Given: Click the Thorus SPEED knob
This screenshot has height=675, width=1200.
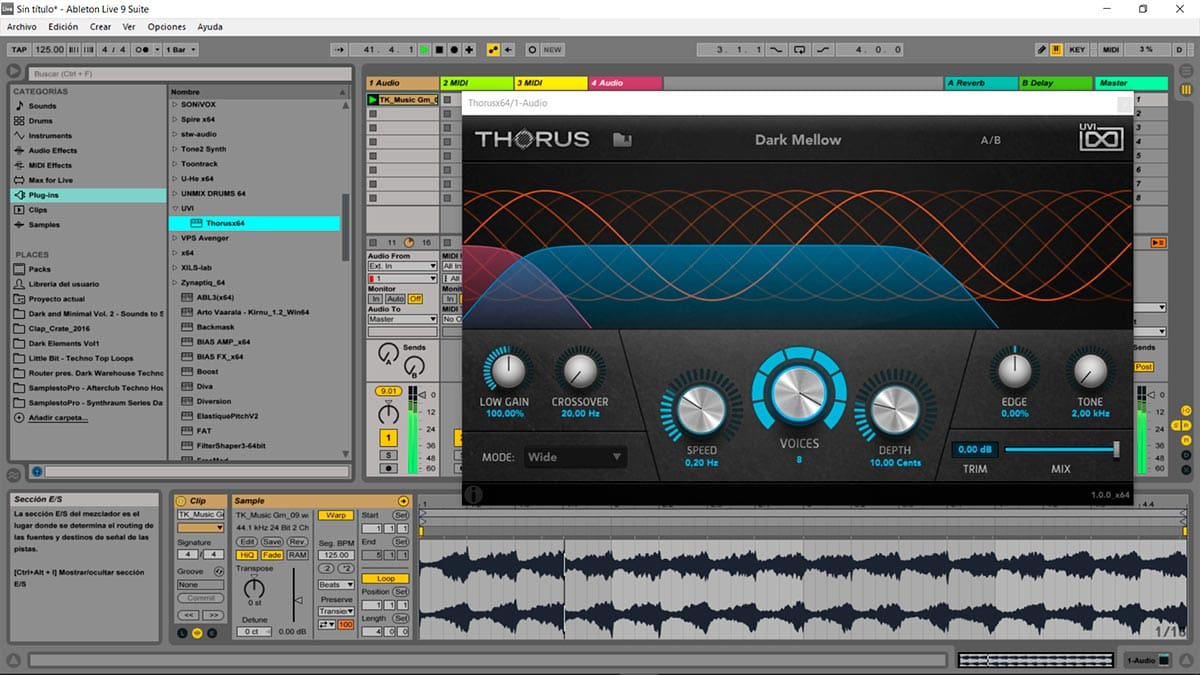Looking at the screenshot, I should pyautogui.click(x=701, y=411).
